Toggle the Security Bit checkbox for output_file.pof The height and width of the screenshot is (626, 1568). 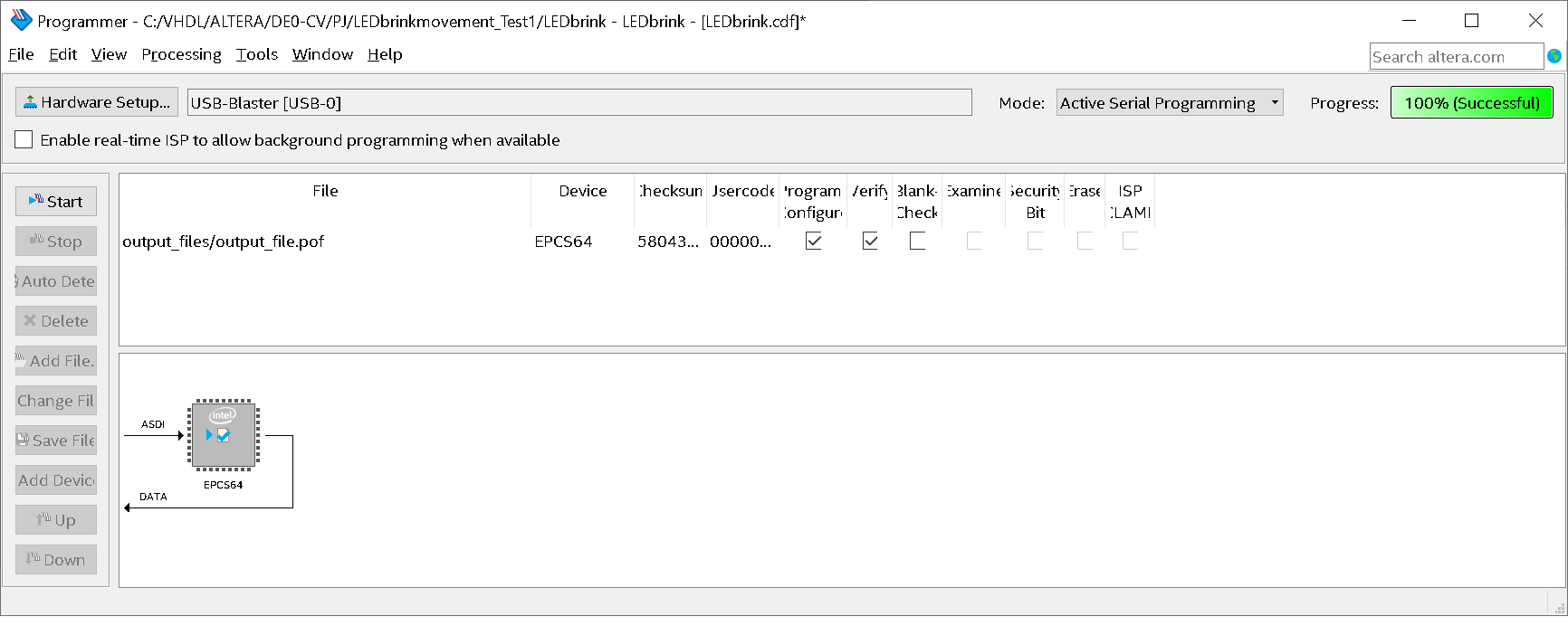pyautogui.click(x=1036, y=241)
